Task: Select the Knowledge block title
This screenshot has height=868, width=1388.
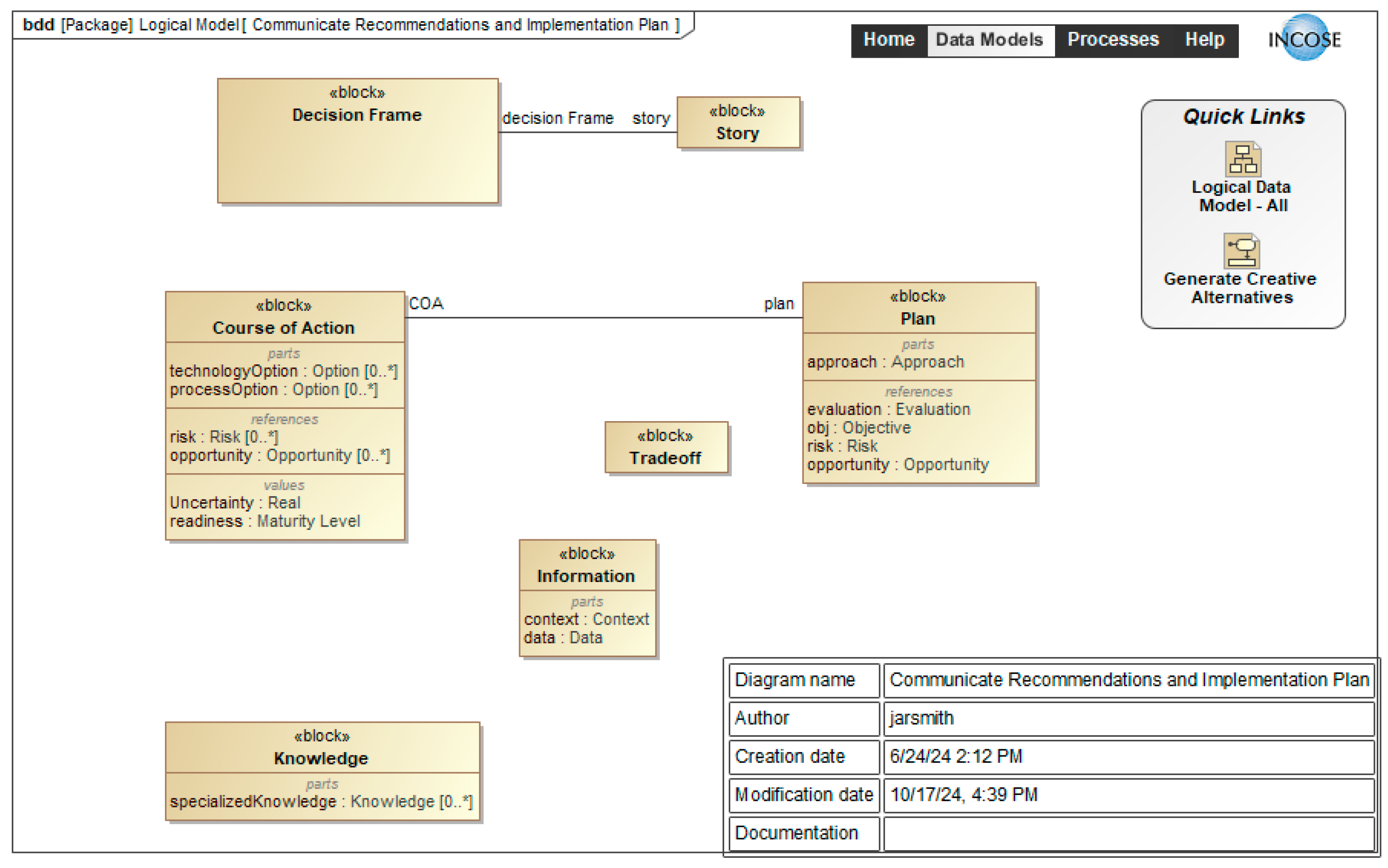Action: point(321,758)
